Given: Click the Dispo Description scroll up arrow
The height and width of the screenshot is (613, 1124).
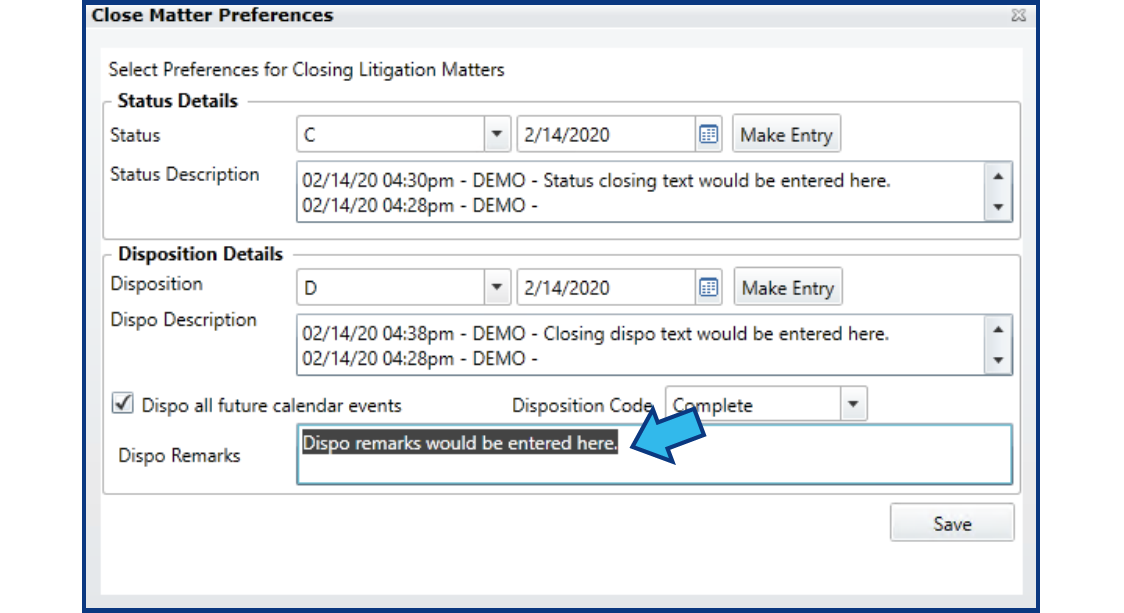Looking at the screenshot, I should click(x=998, y=330).
